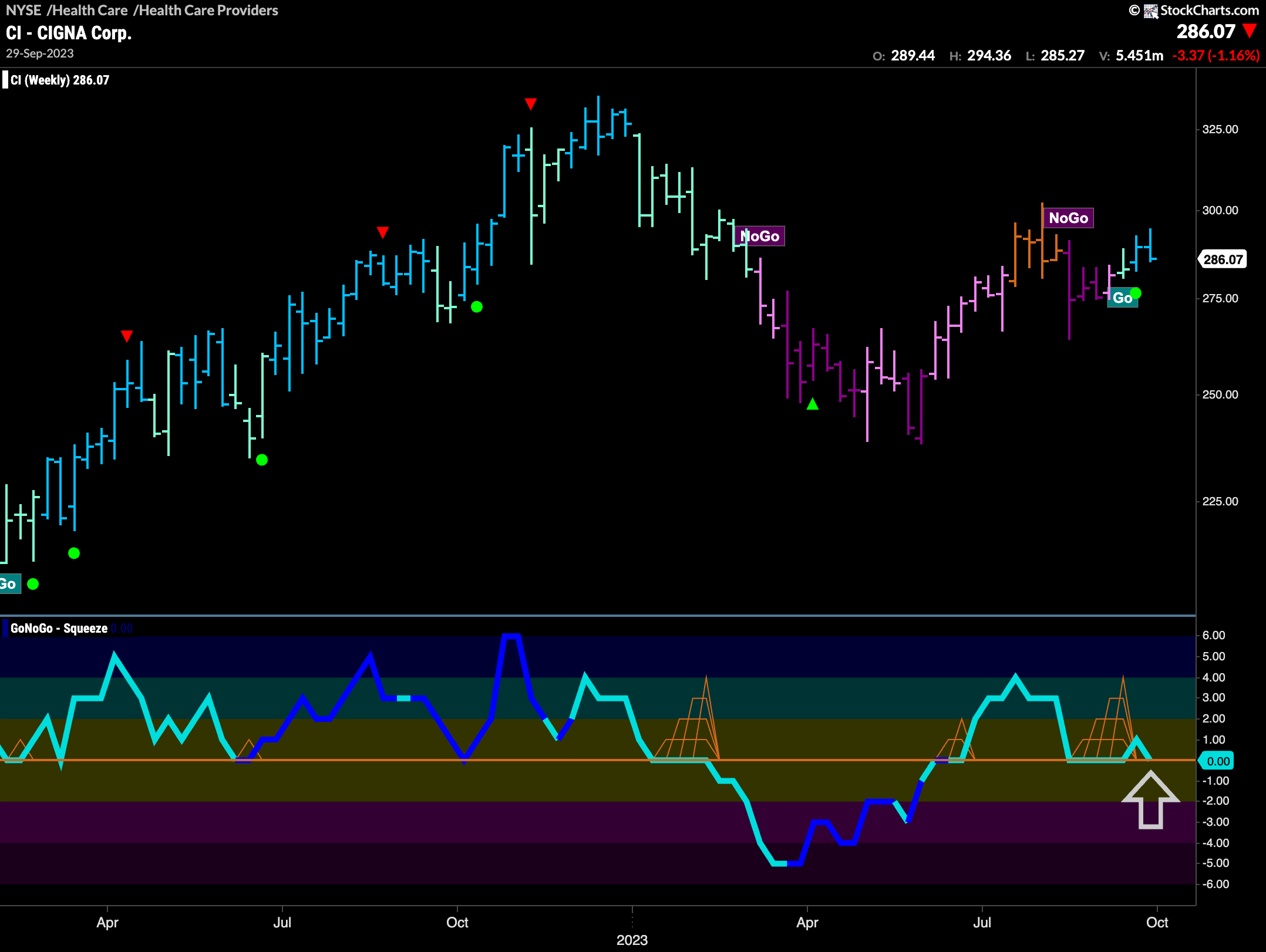Click the StockCharts.com copyright text
Viewport: 1266px width, 952px height.
click(x=1210, y=11)
